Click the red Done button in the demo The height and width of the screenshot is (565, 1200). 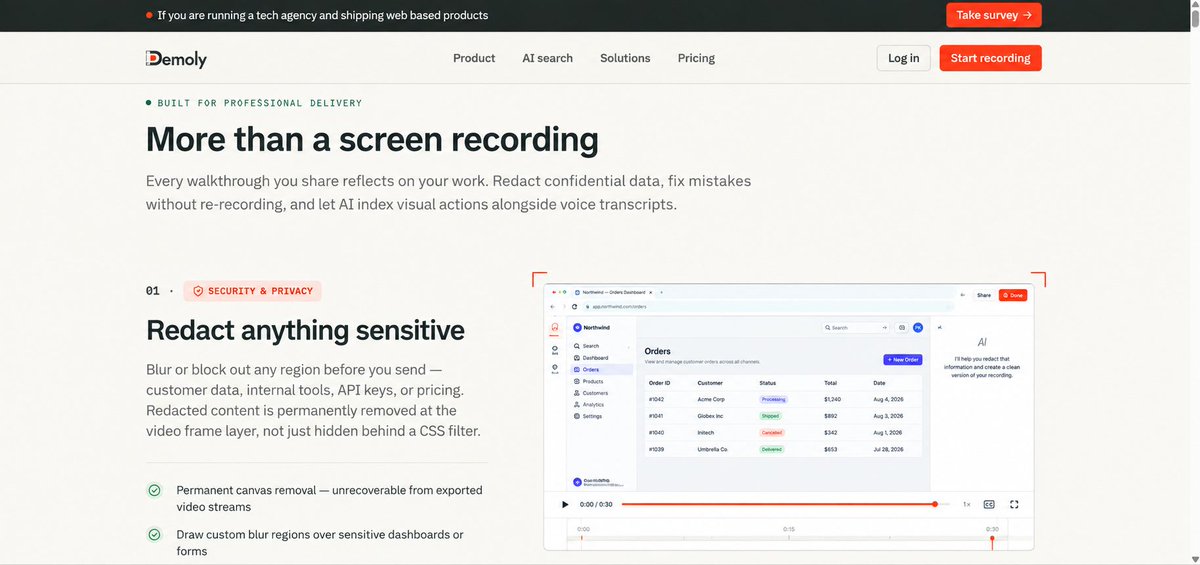(1013, 295)
